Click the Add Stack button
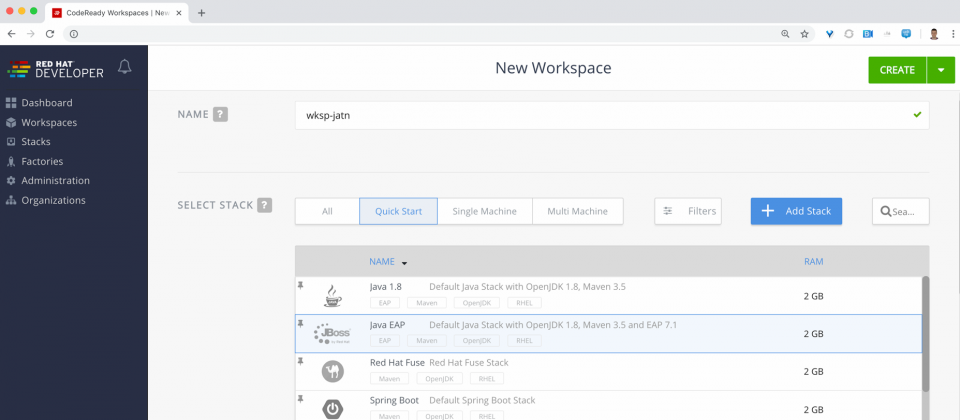This screenshot has height=420, width=960. click(797, 211)
